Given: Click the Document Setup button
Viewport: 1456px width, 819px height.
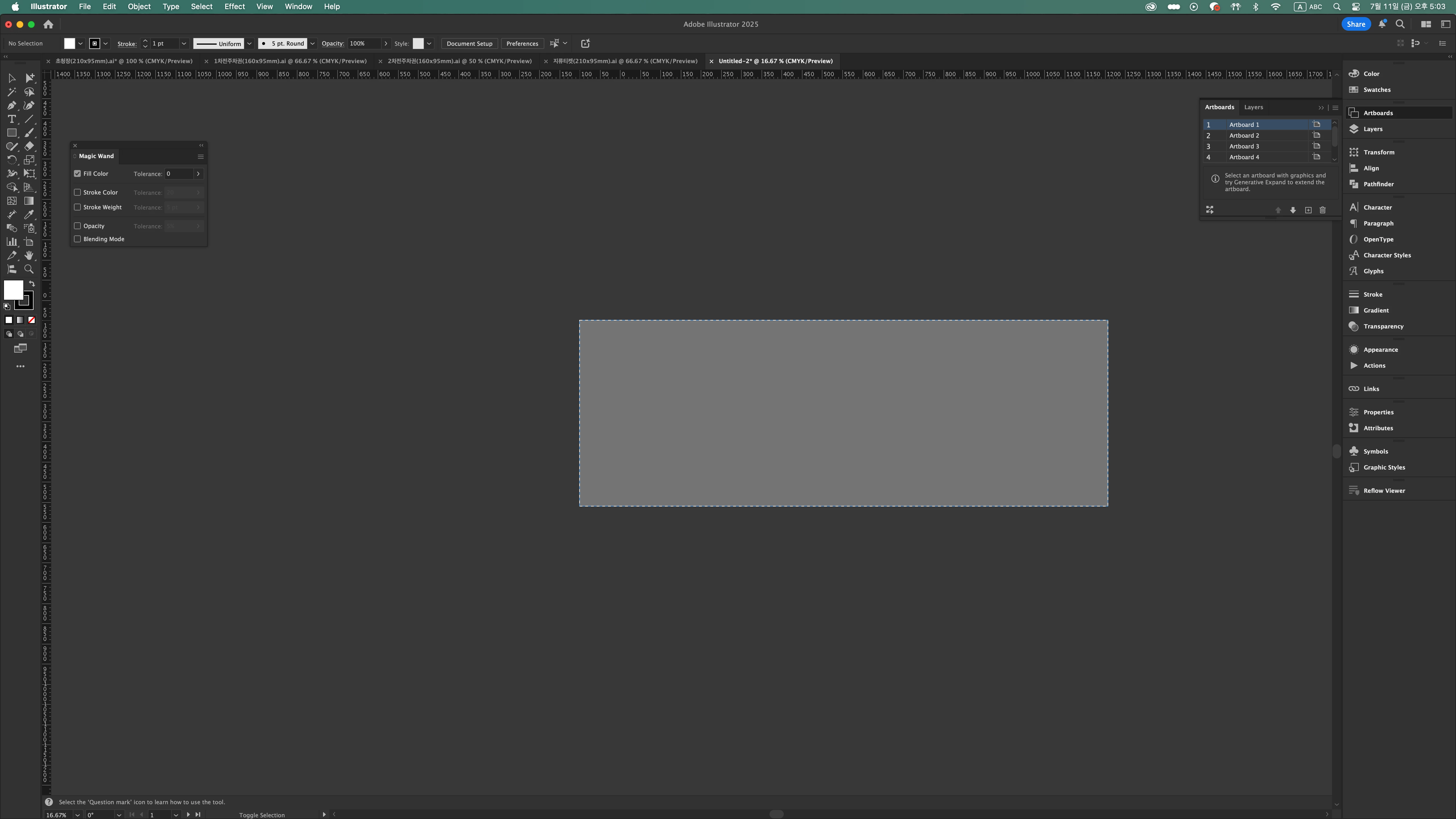Looking at the screenshot, I should click(469, 44).
